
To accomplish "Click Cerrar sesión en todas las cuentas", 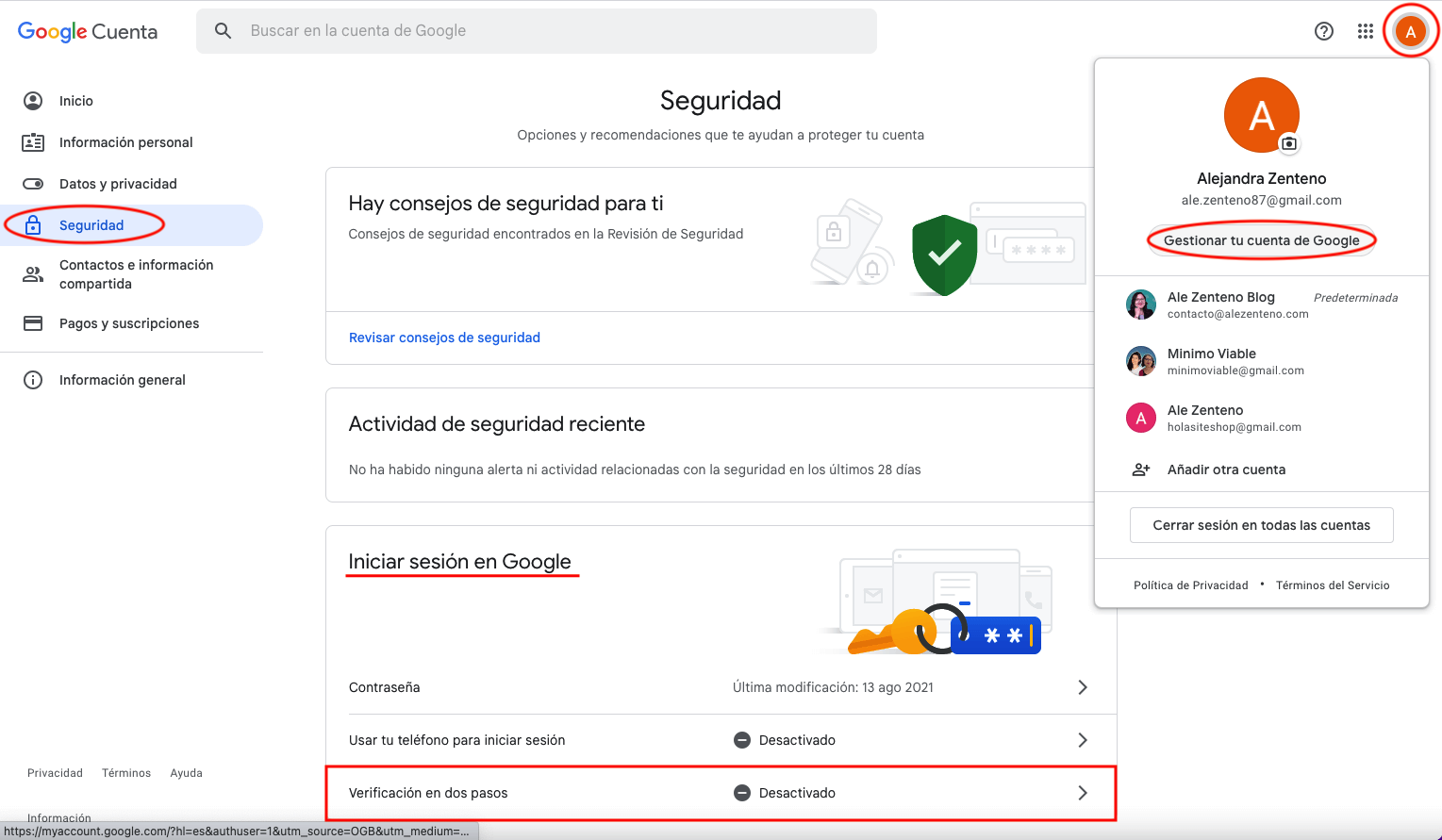I will tap(1262, 525).
